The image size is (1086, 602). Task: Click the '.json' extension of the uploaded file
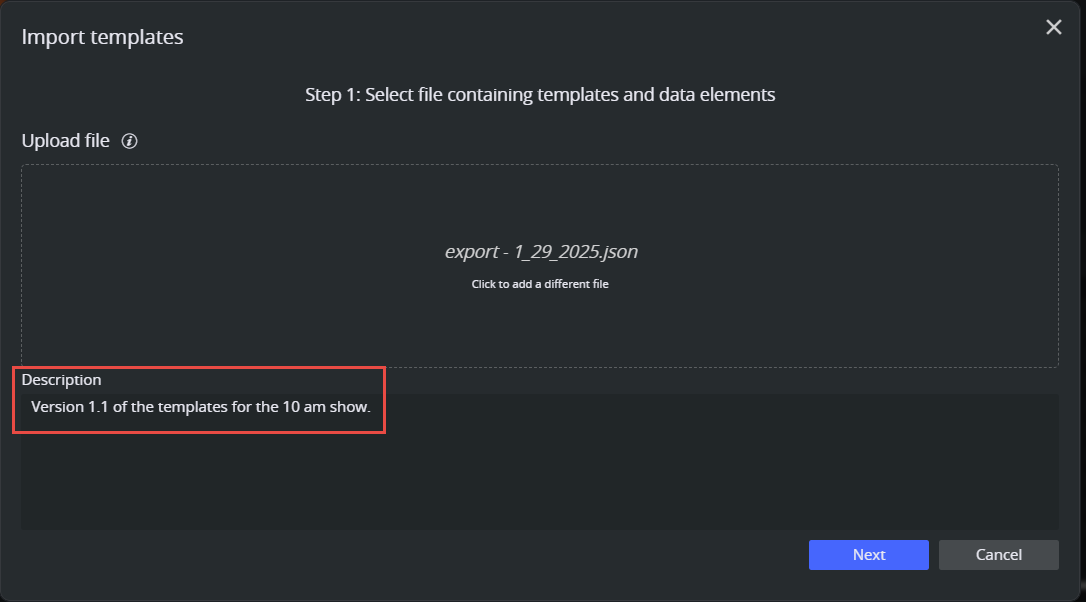tap(618, 252)
